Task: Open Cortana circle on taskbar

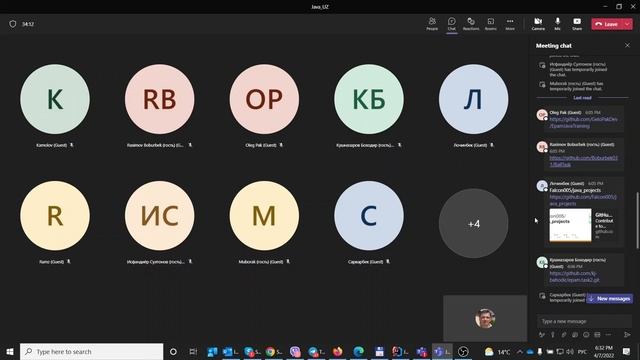Action: pyautogui.click(x=173, y=351)
